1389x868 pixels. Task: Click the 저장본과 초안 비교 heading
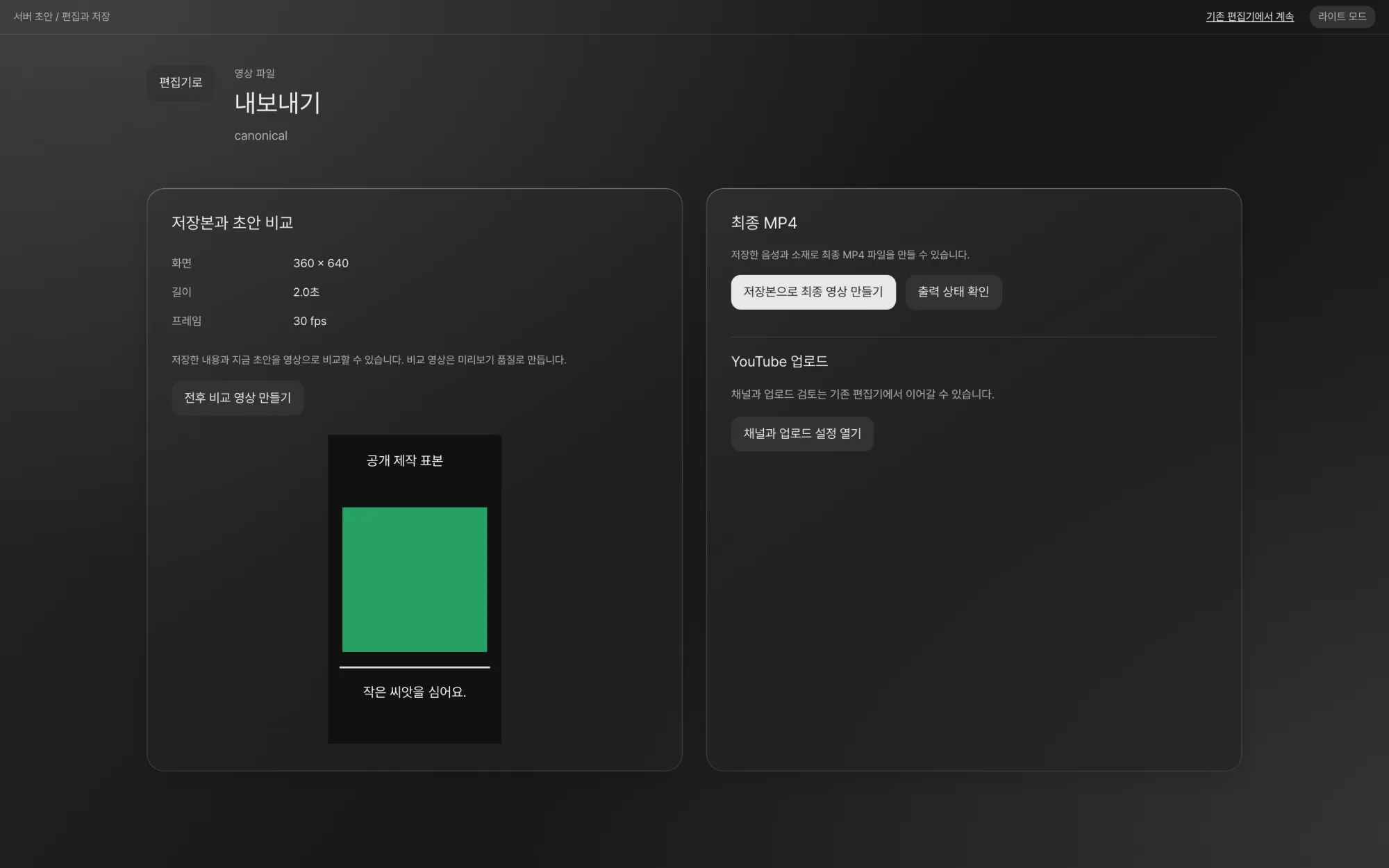[x=232, y=223]
